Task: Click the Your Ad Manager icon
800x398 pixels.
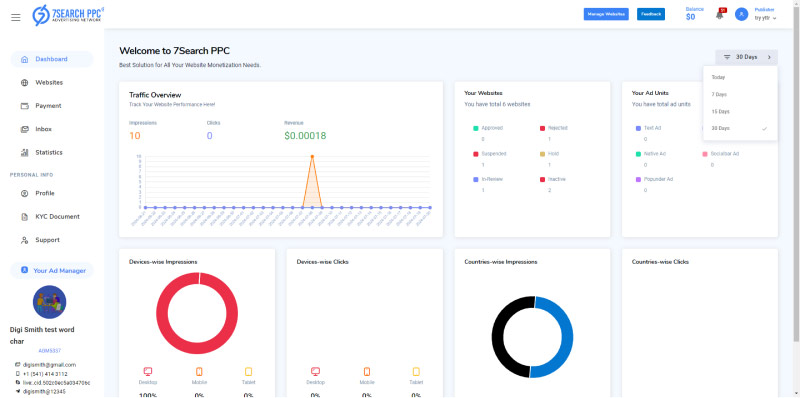Action: 24,270
